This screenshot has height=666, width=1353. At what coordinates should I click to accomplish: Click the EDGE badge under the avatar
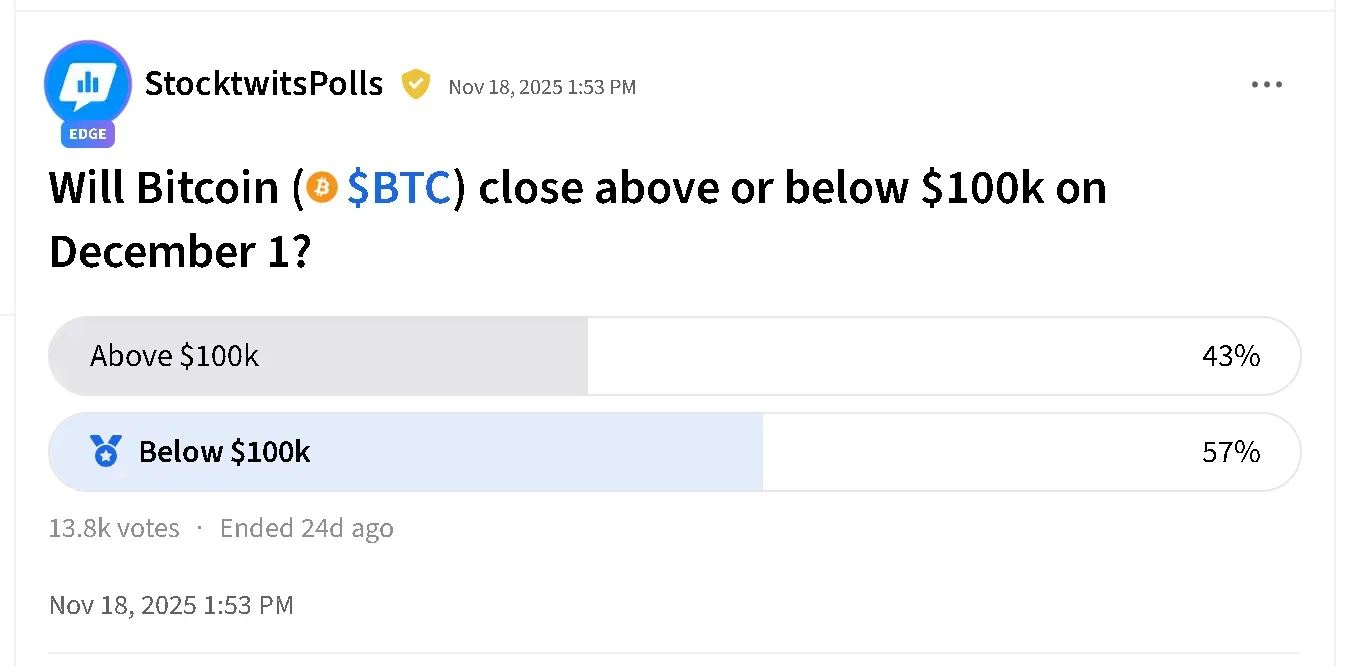coord(88,134)
